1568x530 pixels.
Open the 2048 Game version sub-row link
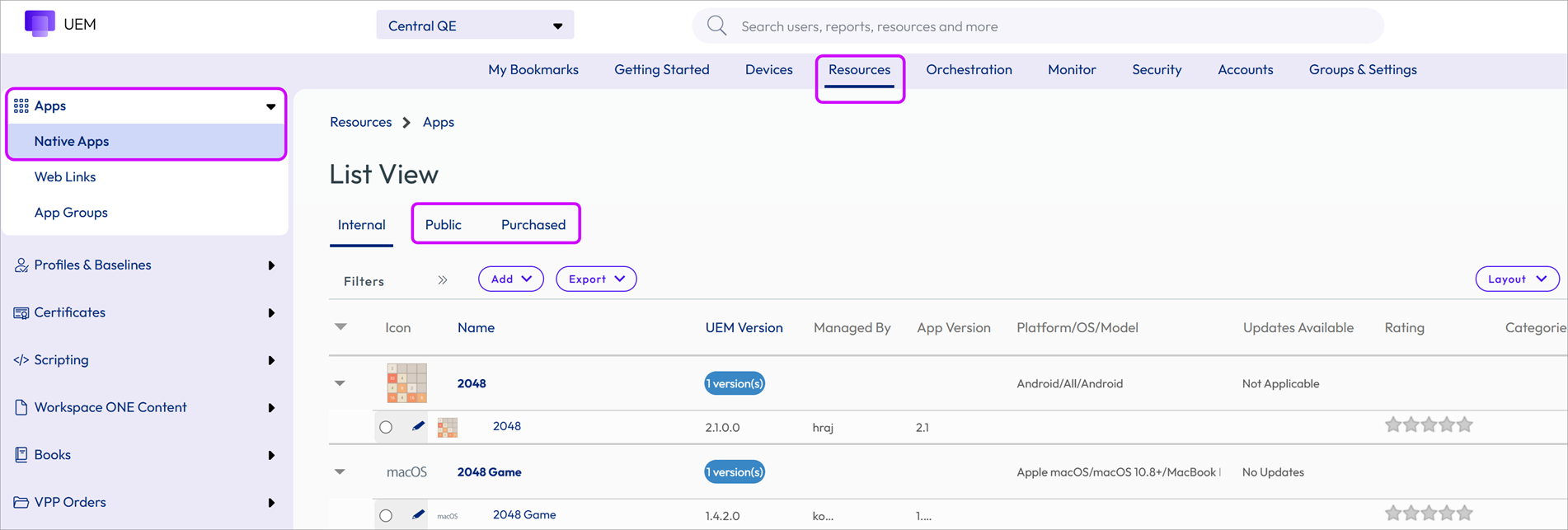pyautogui.click(x=524, y=514)
